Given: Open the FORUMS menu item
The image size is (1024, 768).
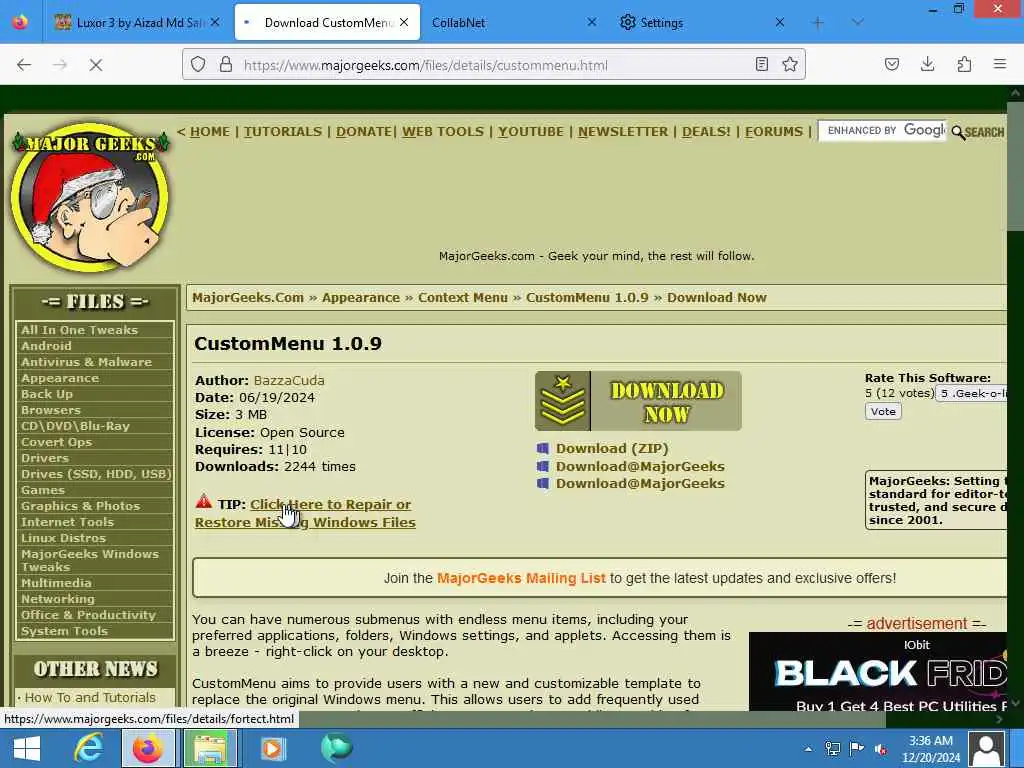Looking at the screenshot, I should [x=774, y=131].
